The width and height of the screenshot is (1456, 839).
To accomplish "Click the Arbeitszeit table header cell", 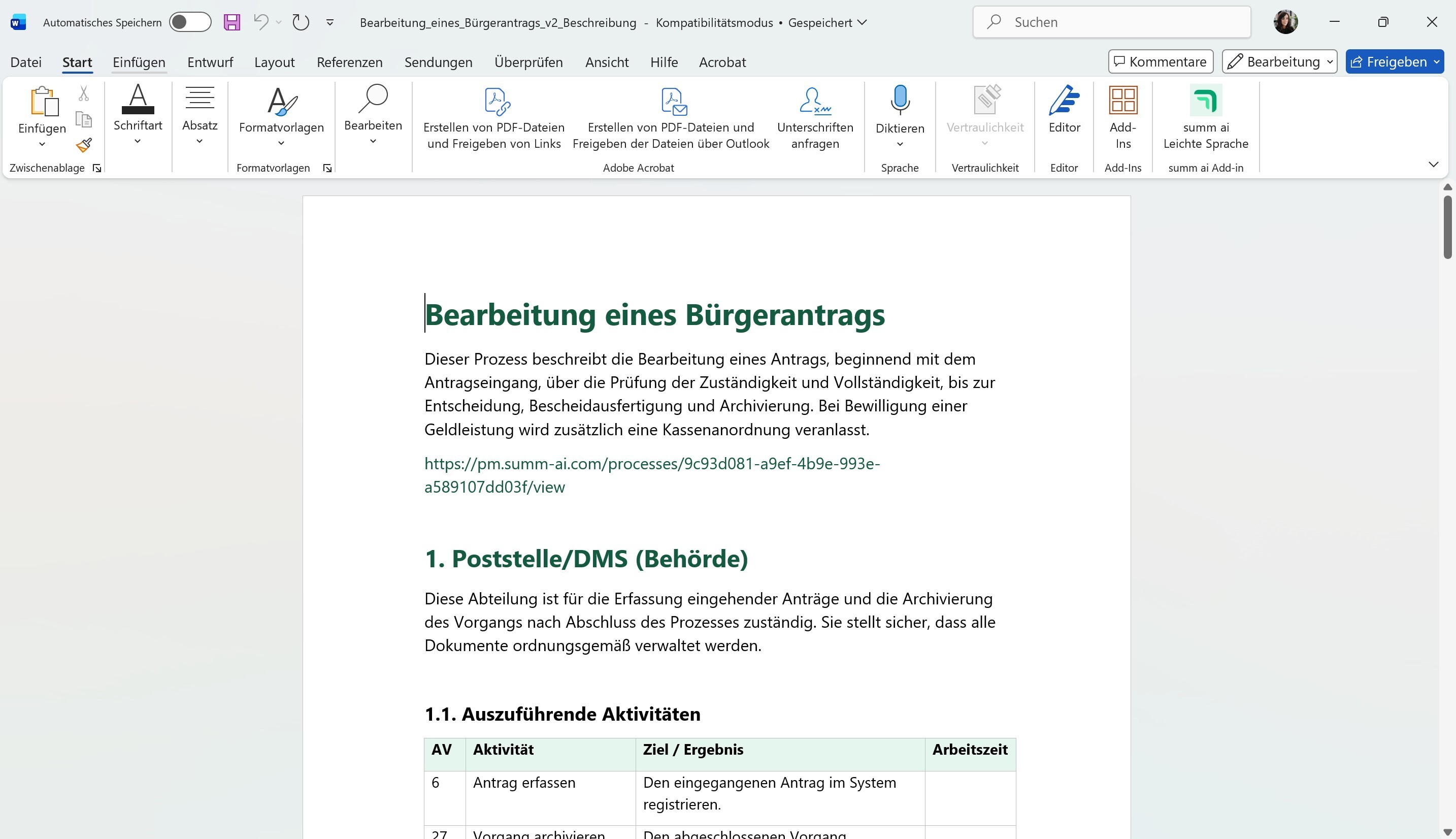I will pyautogui.click(x=970, y=754).
